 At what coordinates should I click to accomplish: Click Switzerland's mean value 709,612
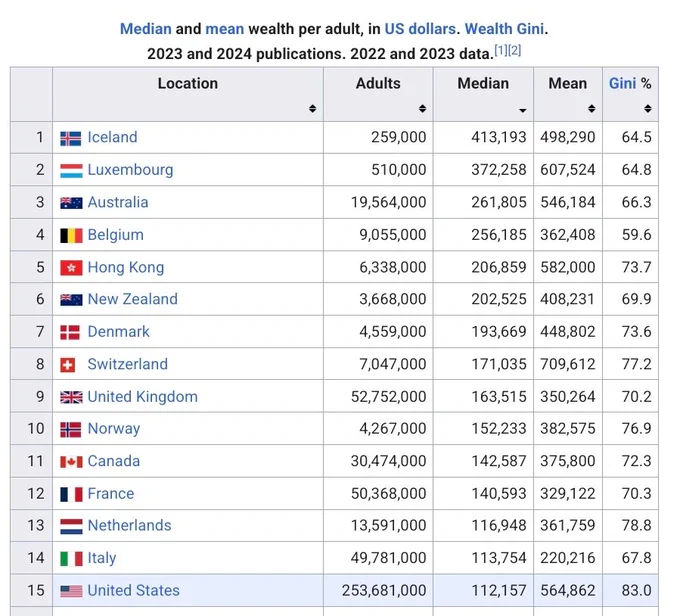[x=568, y=364]
